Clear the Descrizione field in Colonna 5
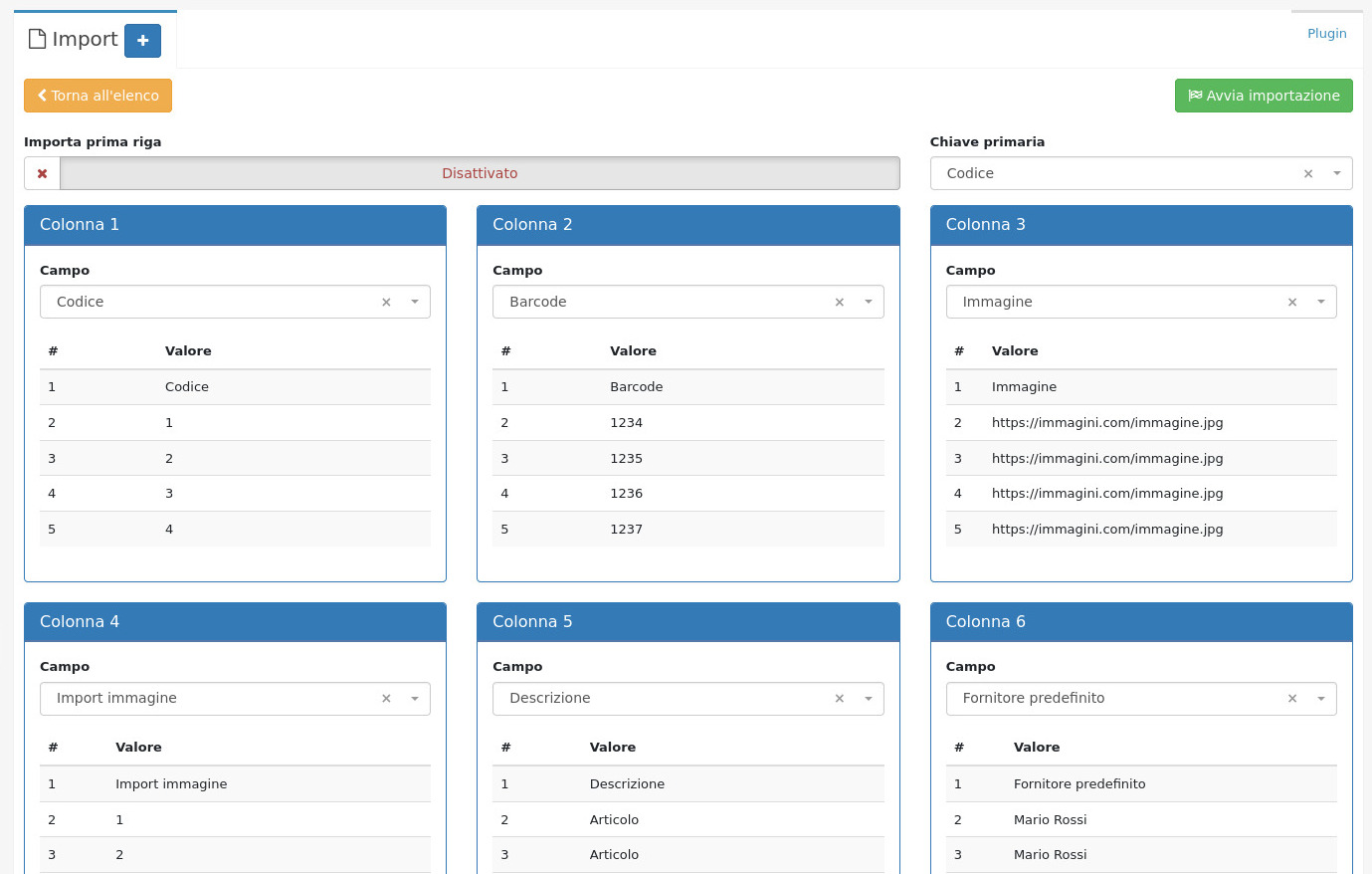Image resolution: width=1372 pixels, height=874 pixels. coord(840,699)
